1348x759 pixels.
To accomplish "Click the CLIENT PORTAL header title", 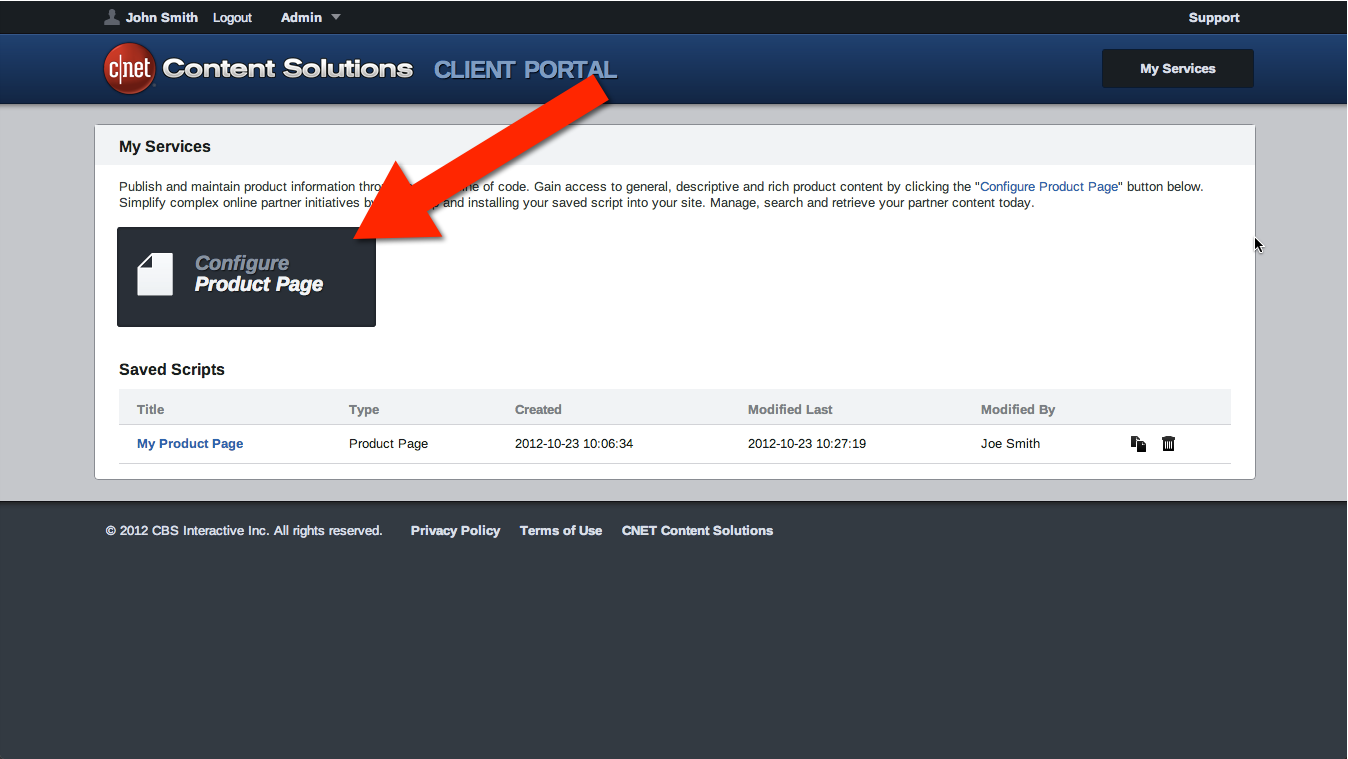I will tap(525, 70).
